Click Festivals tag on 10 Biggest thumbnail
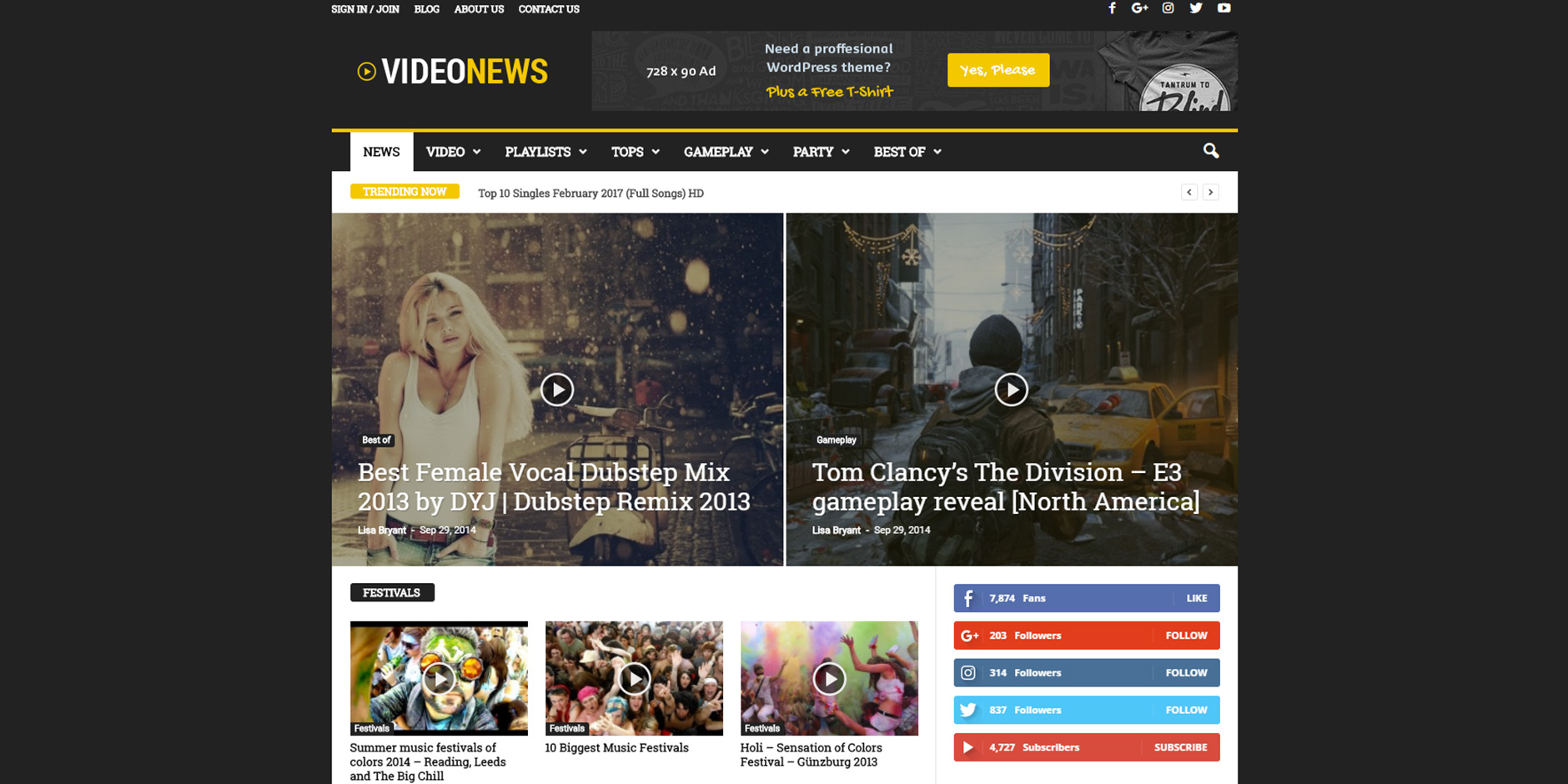This screenshot has width=1568, height=784. [566, 728]
